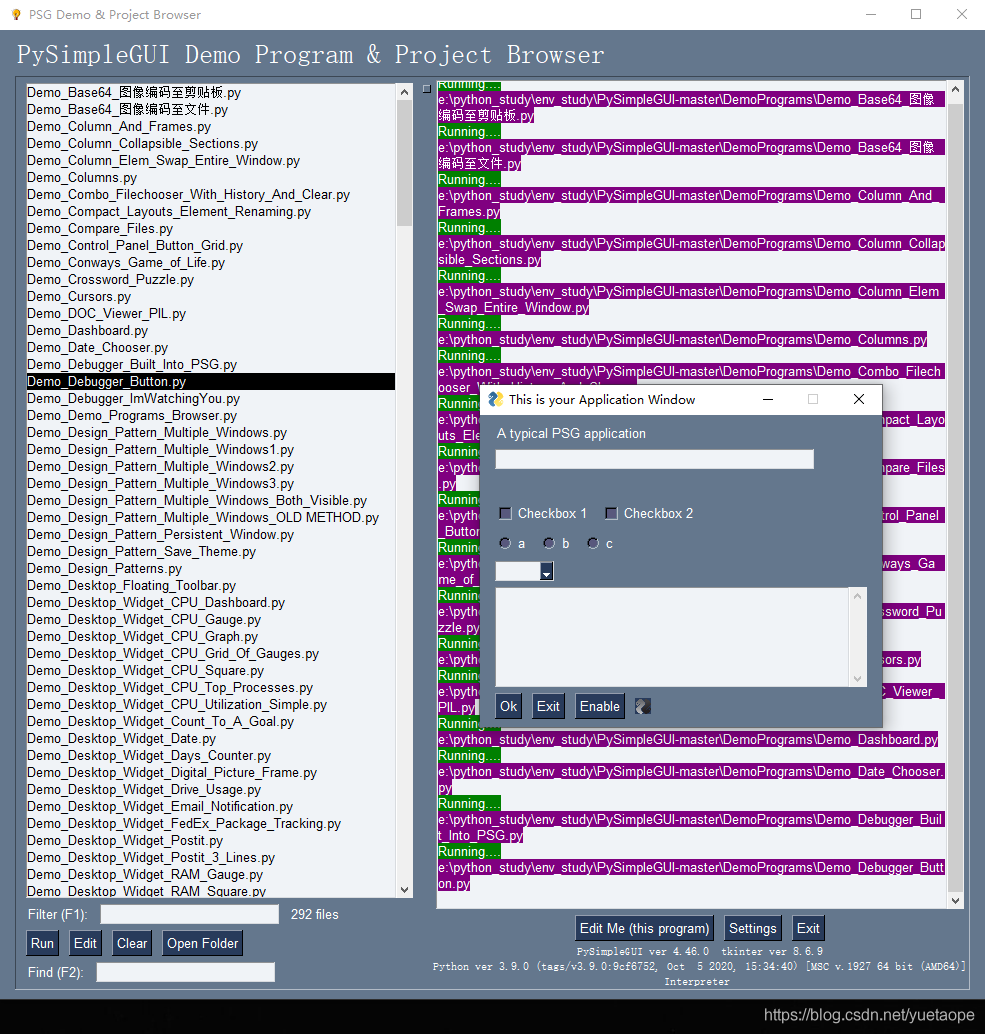This screenshot has width=985, height=1034.
Task: Select Demo_Cursors.py
Action: point(211,296)
